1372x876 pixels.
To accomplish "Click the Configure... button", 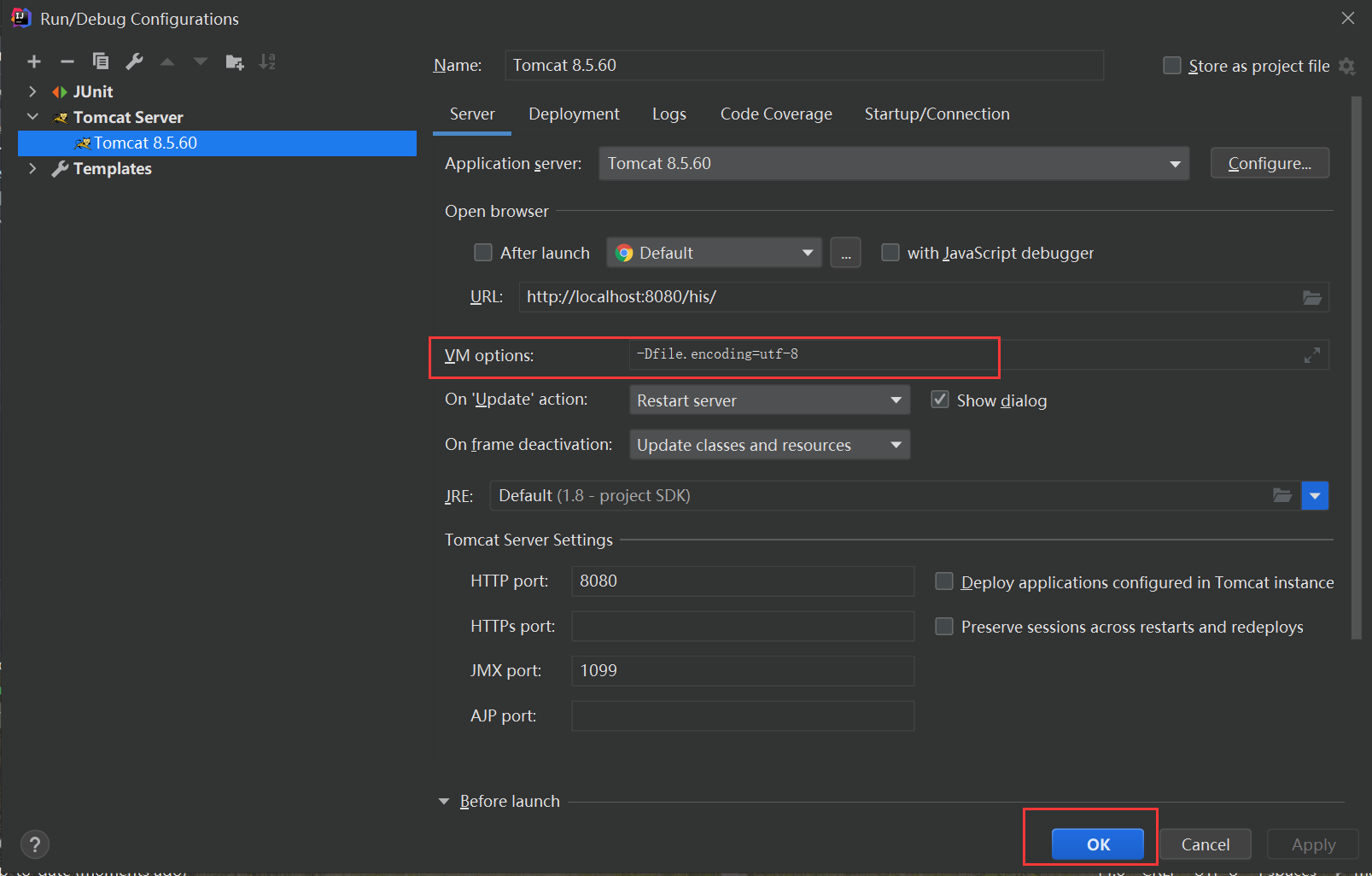I will 1270,163.
